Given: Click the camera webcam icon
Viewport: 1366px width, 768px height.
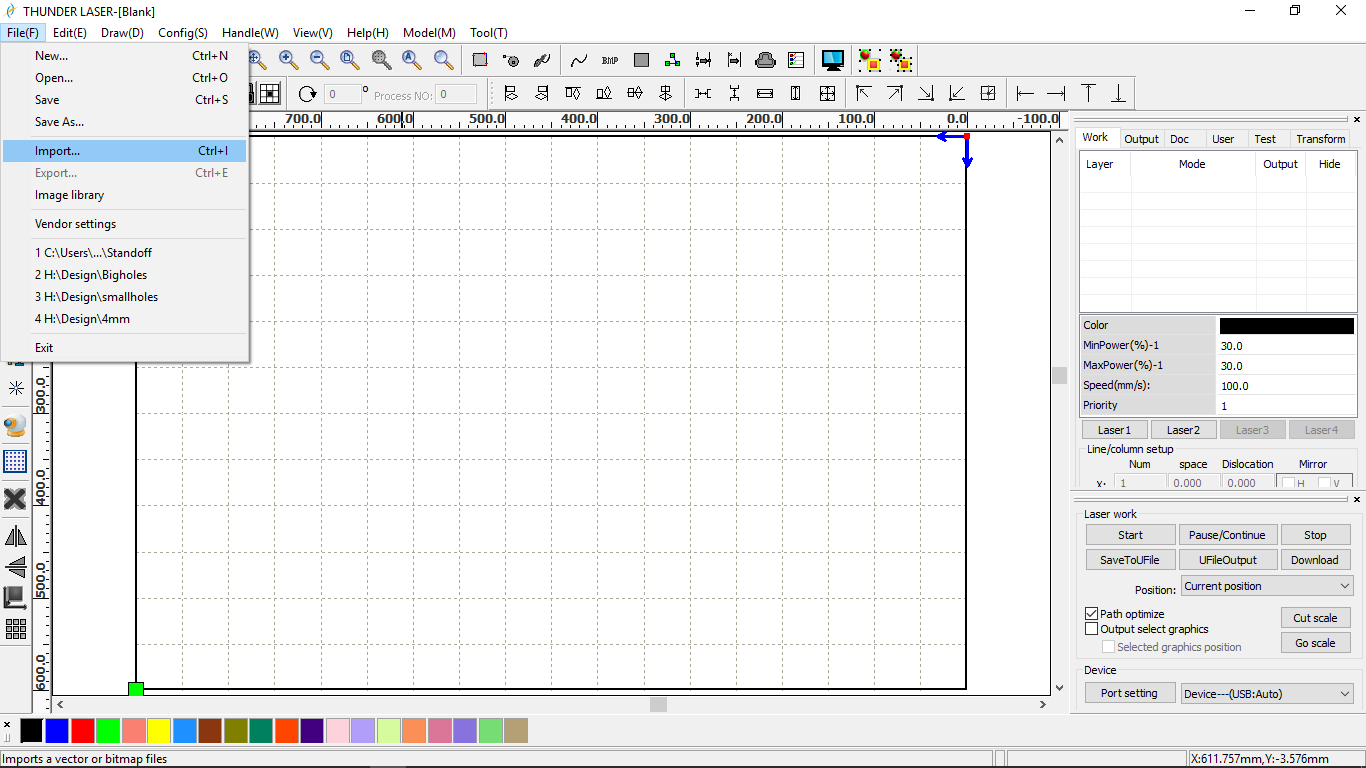Looking at the screenshot, I should click(x=15, y=427).
